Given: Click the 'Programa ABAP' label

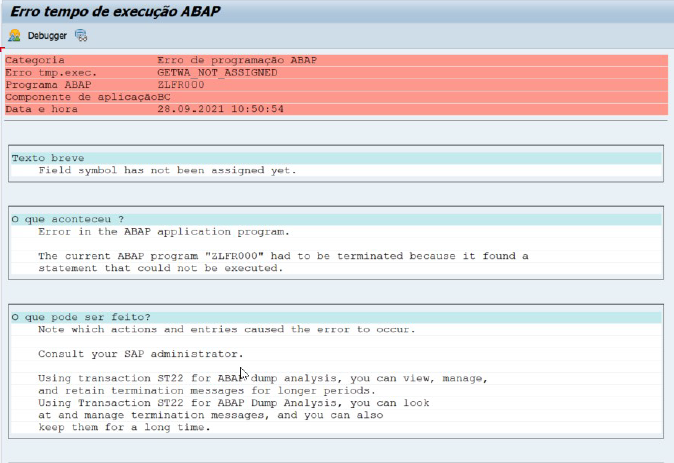Looking at the screenshot, I should tap(48, 85).
